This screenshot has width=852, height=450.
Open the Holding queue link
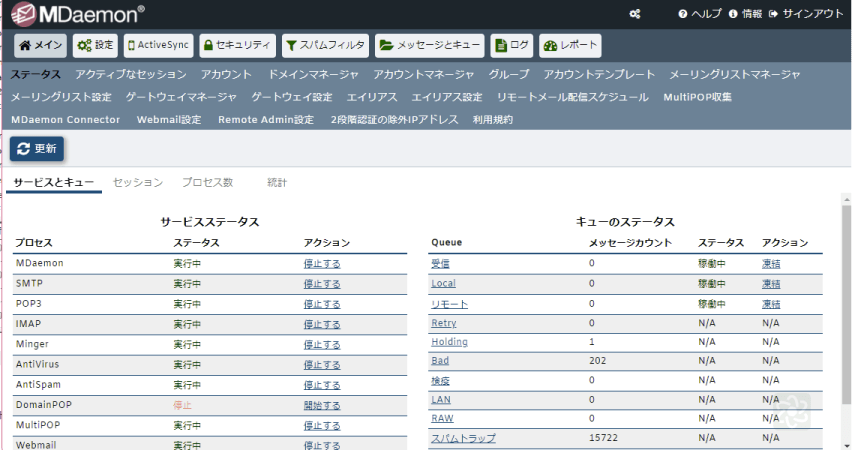coord(449,342)
